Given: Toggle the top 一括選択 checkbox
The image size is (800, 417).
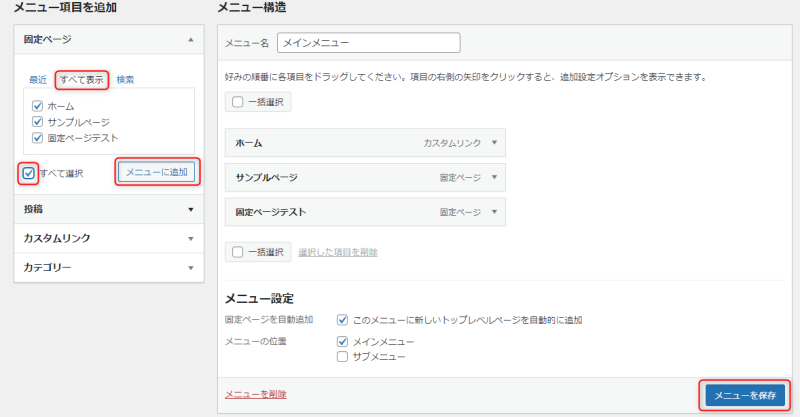Looking at the screenshot, I should pos(238,102).
